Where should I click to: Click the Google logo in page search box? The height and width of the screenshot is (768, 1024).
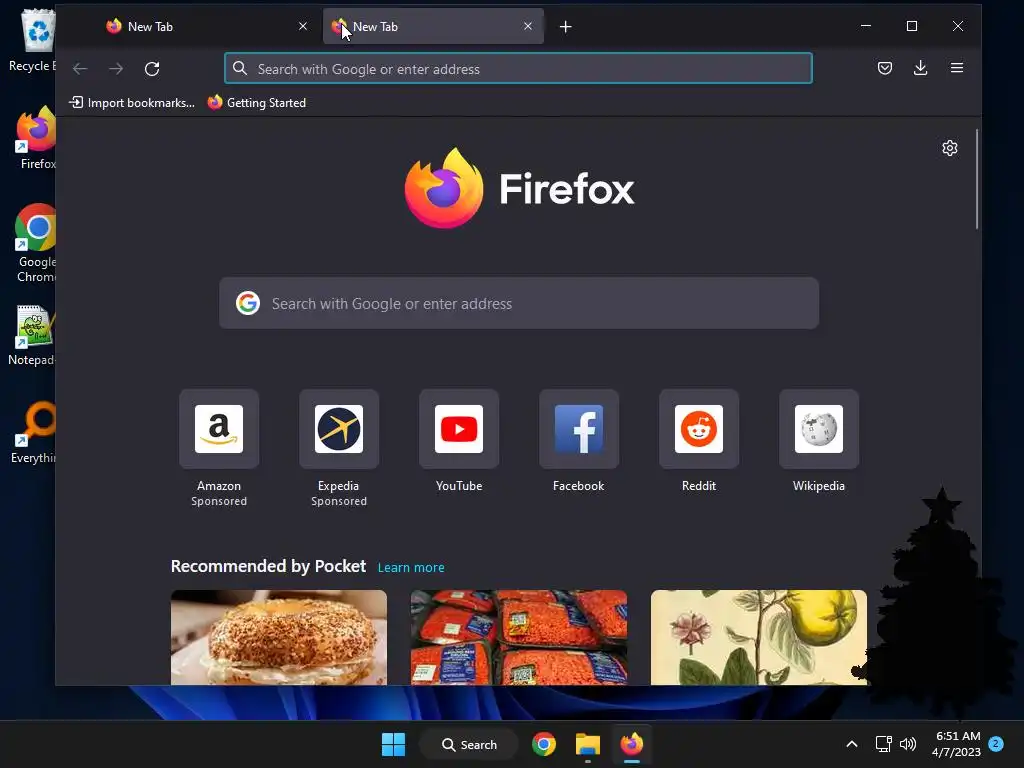[x=248, y=303]
